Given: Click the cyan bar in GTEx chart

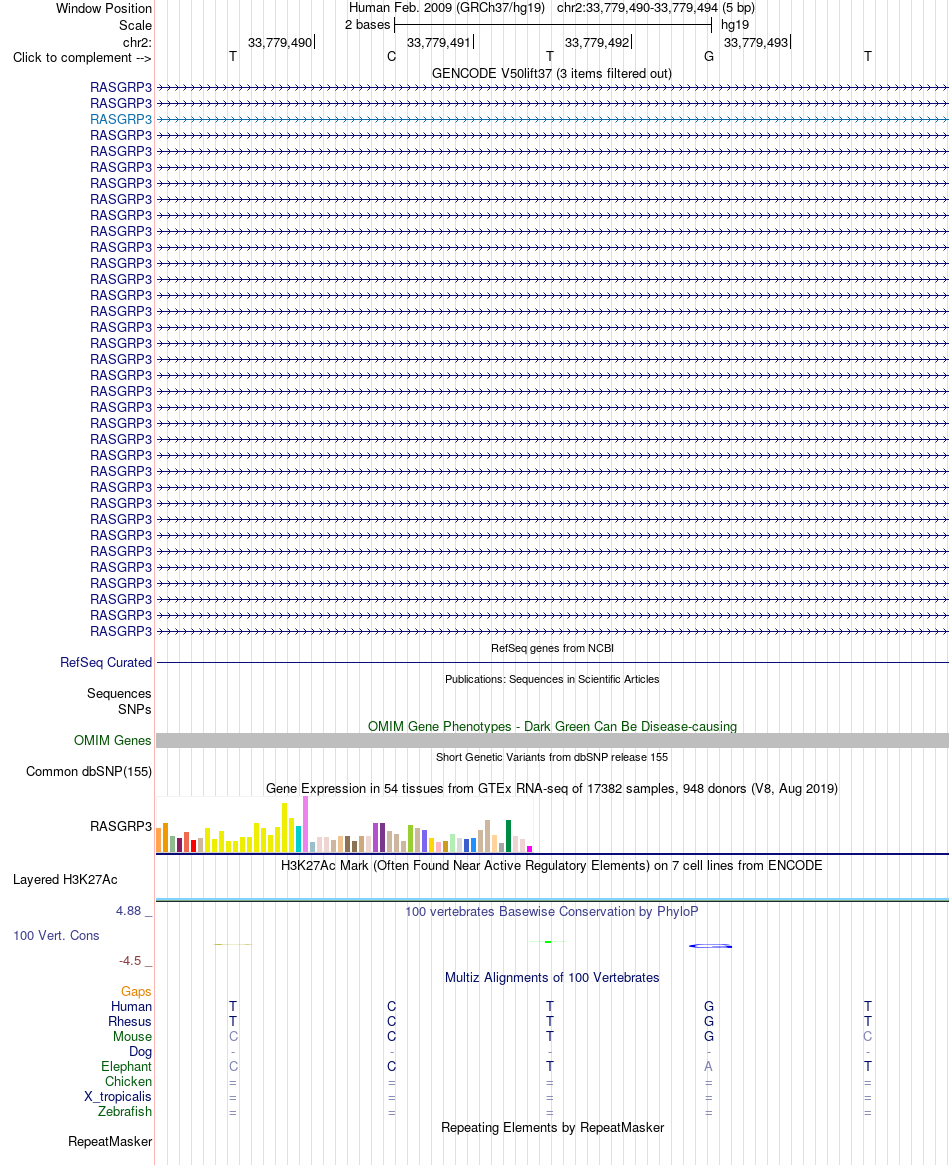Looking at the screenshot, I should pyautogui.click(x=299, y=839).
